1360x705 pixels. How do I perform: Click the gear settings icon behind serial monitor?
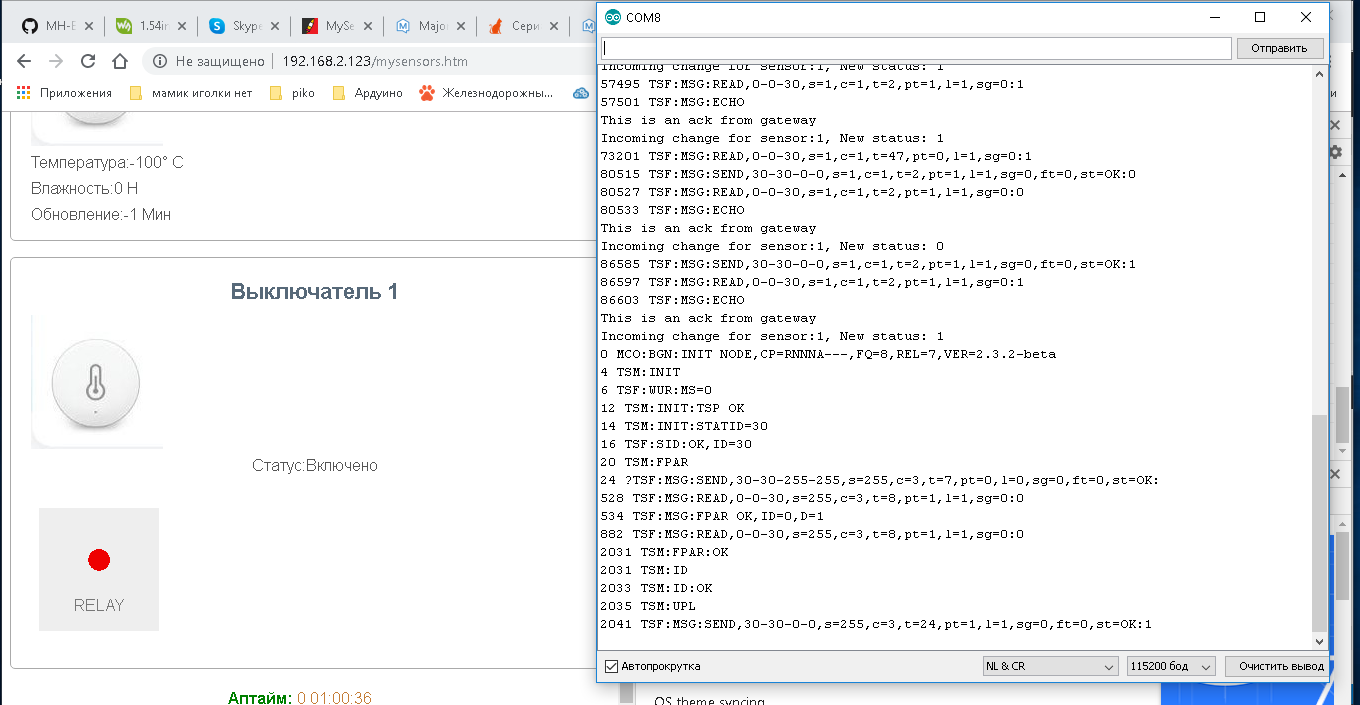pyautogui.click(x=1335, y=152)
